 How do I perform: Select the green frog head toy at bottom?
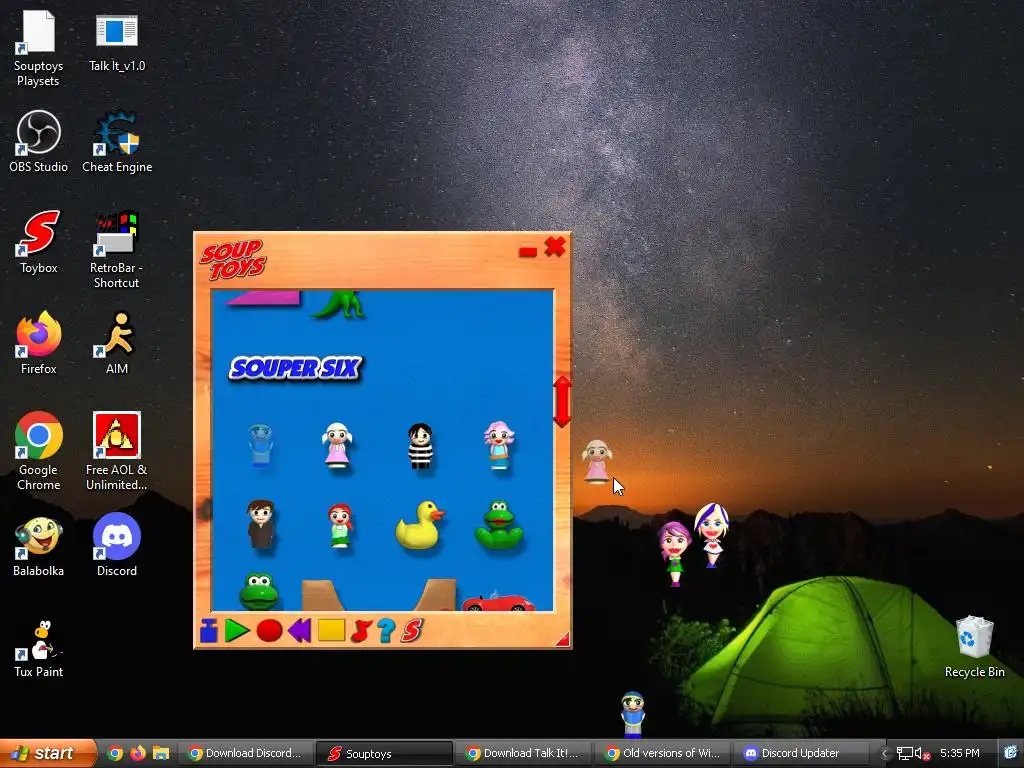point(259,592)
